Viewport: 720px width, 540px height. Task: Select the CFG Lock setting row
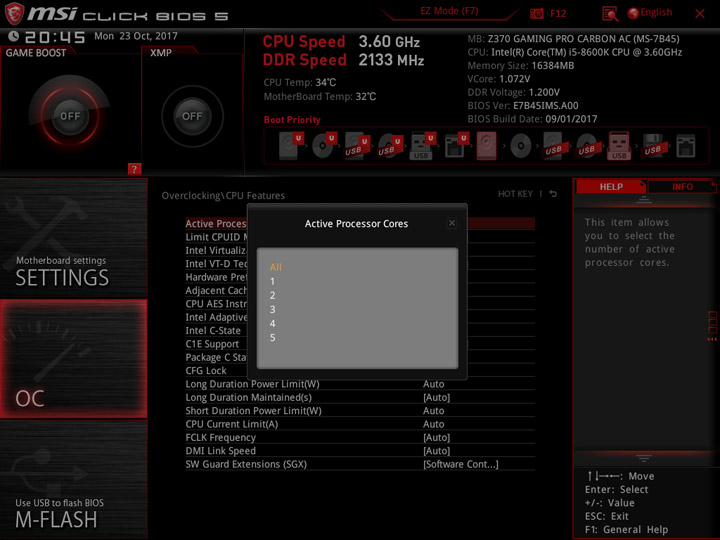tap(360, 371)
